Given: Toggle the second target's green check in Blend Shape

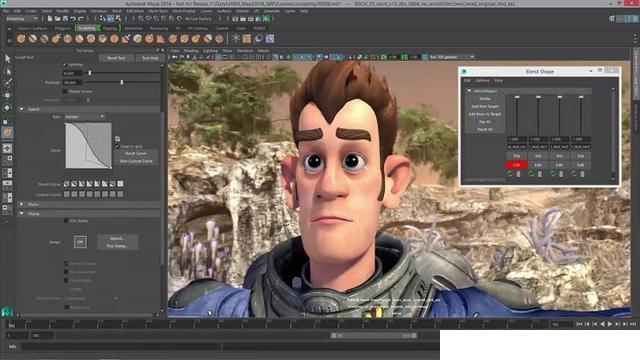Looking at the screenshot, I should (531, 174).
